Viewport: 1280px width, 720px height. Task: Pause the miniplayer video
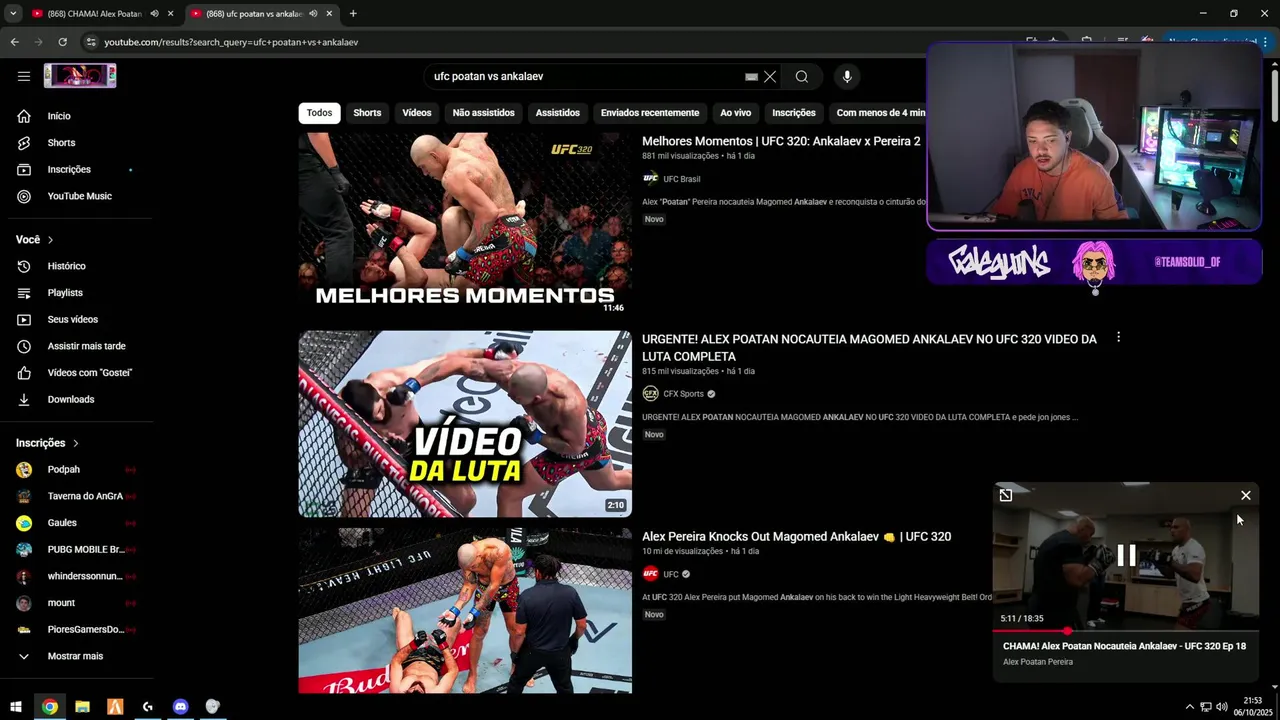(x=1126, y=556)
